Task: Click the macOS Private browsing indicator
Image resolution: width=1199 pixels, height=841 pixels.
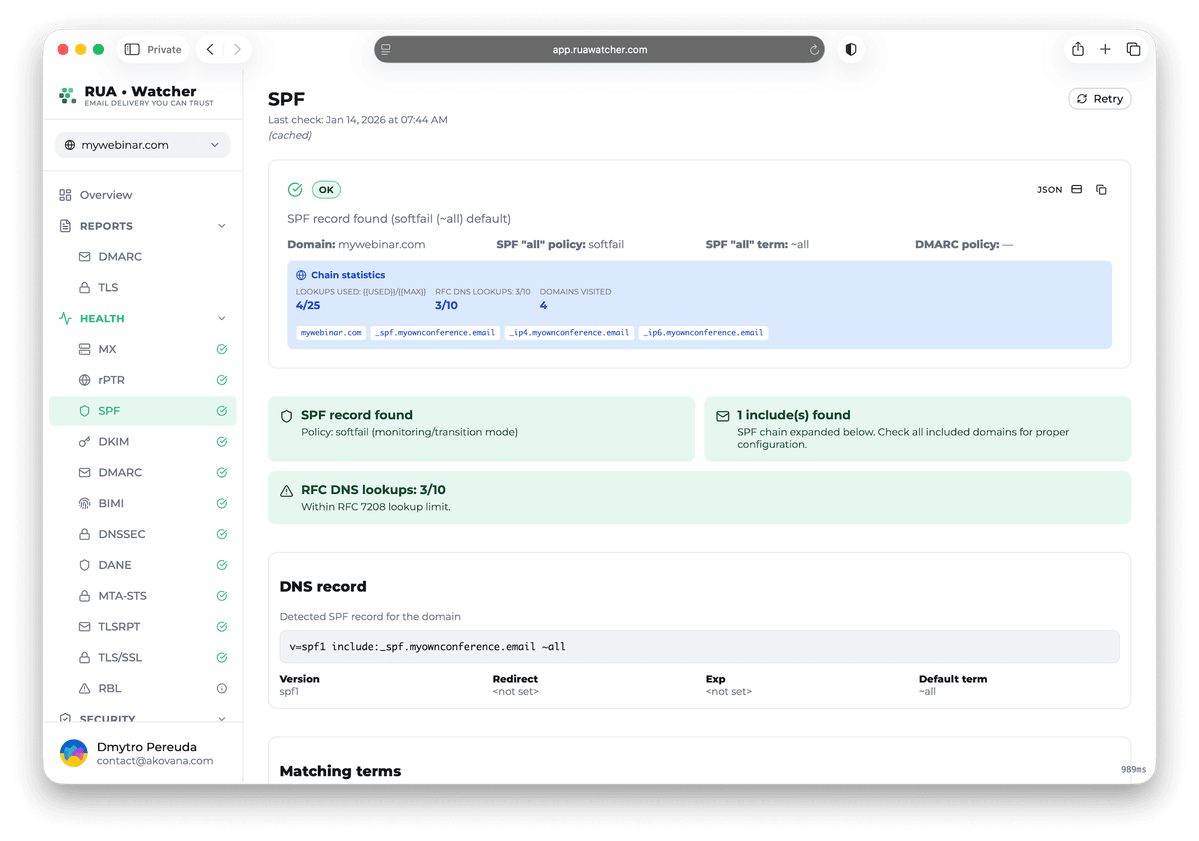Action: (x=152, y=48)
